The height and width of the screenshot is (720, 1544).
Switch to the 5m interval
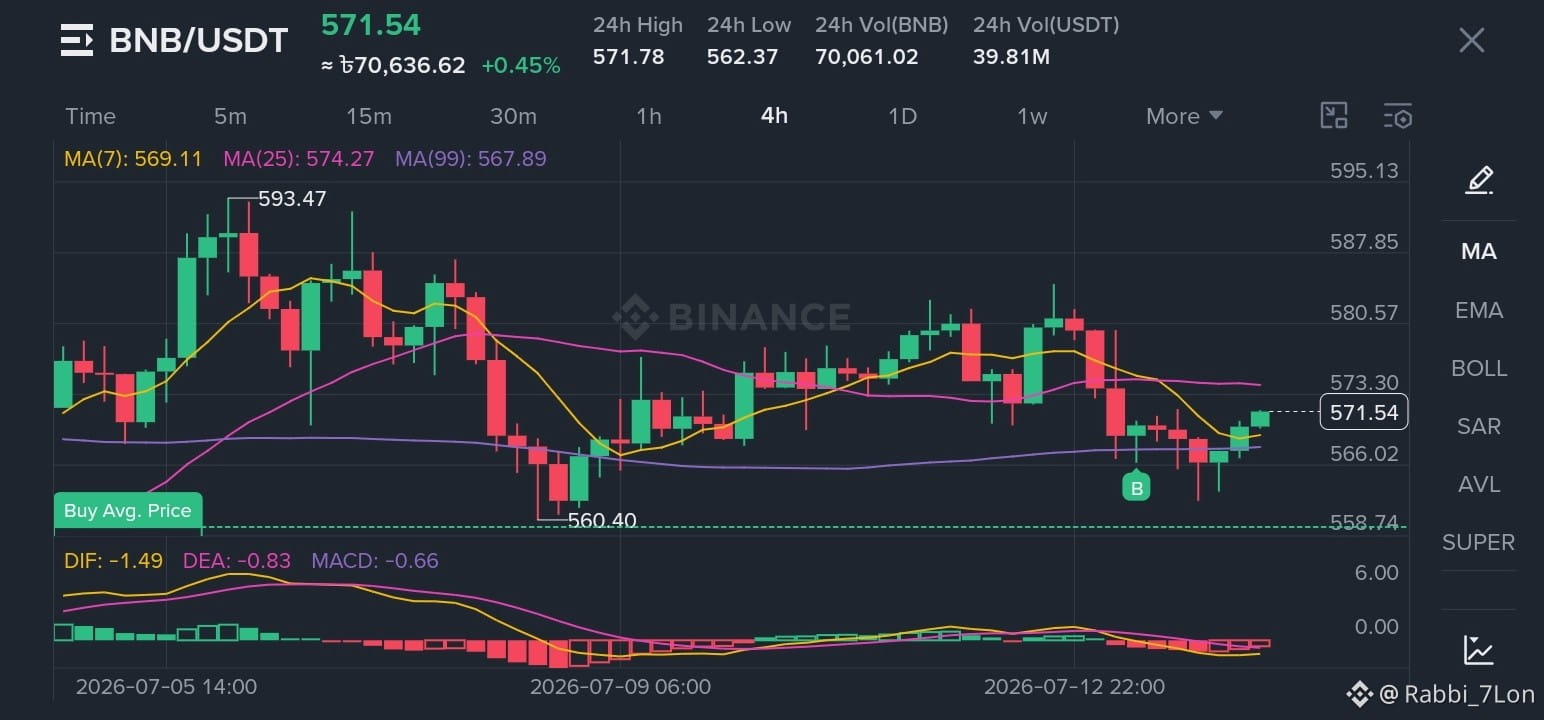click(x=230, y=116)
